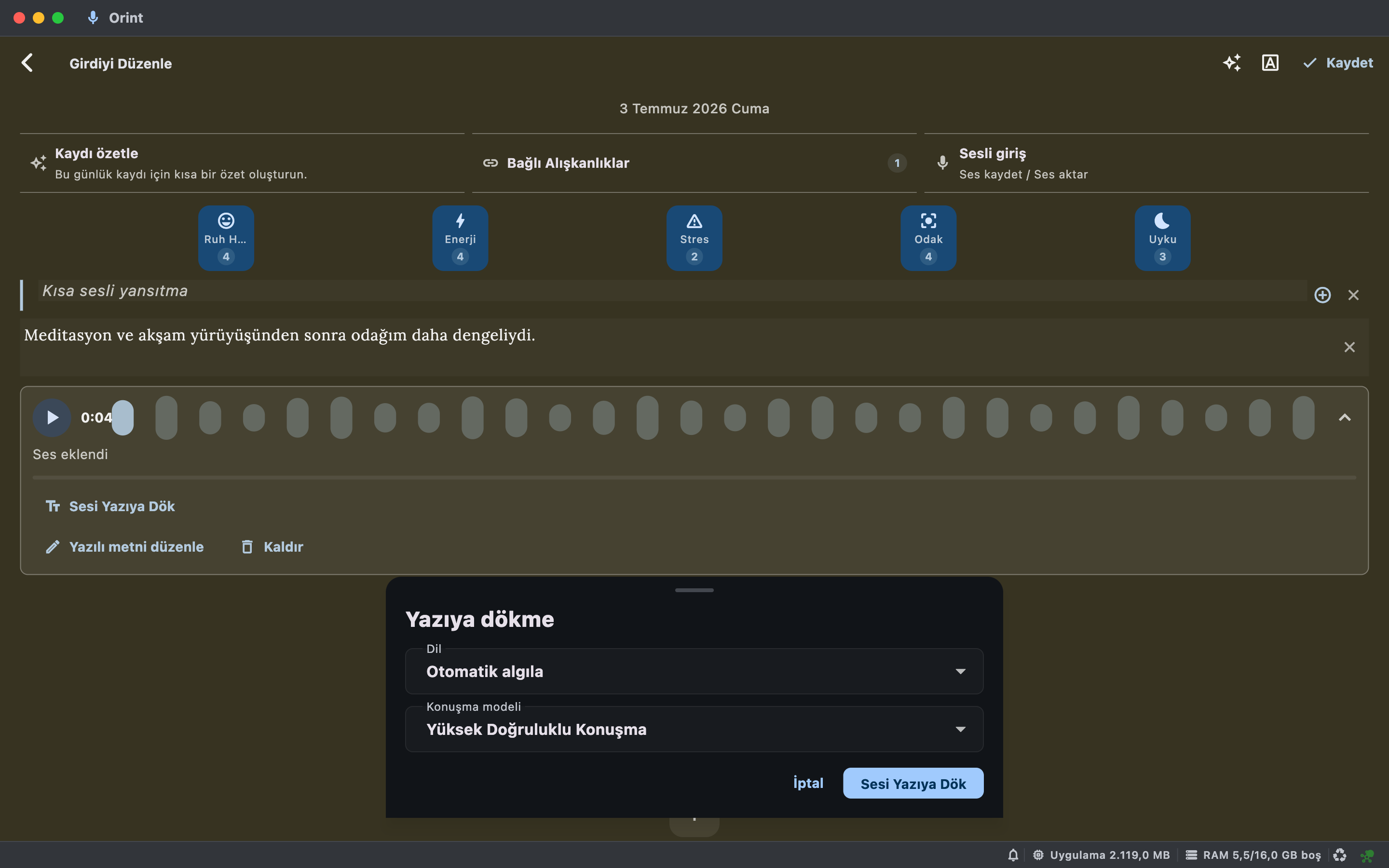Click the bottom sheet drag handle
This screenshot has width=1389, height=868.
coord(694,590)
